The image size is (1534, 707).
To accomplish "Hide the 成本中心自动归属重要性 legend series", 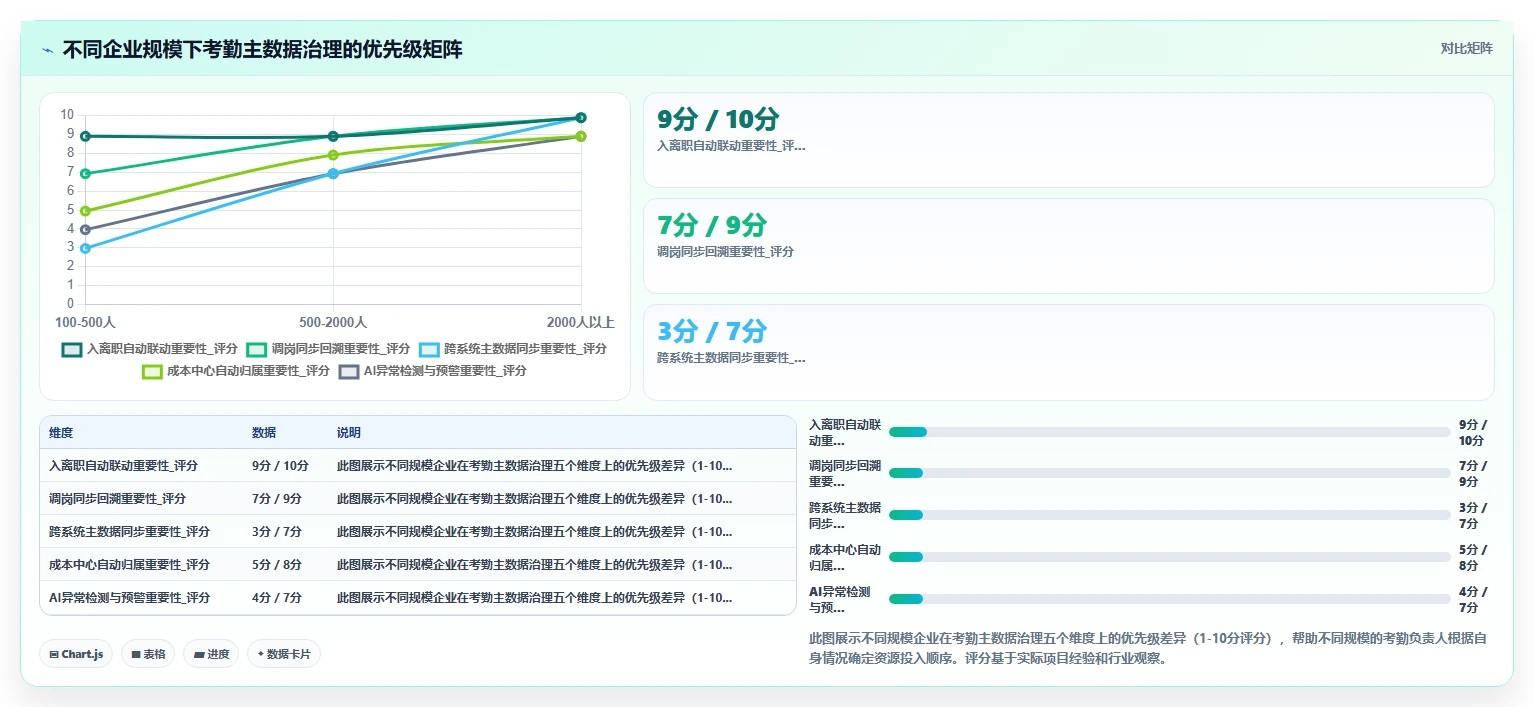I will [236, 371].
